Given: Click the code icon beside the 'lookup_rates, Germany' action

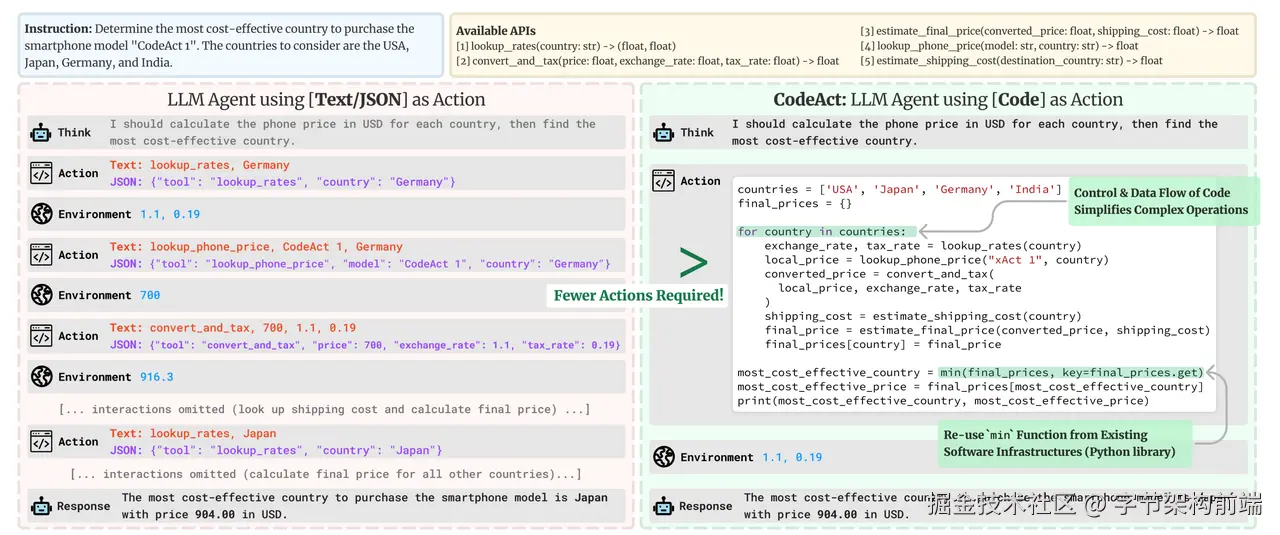Looking at the screenshot, I should tap(41, 173).
